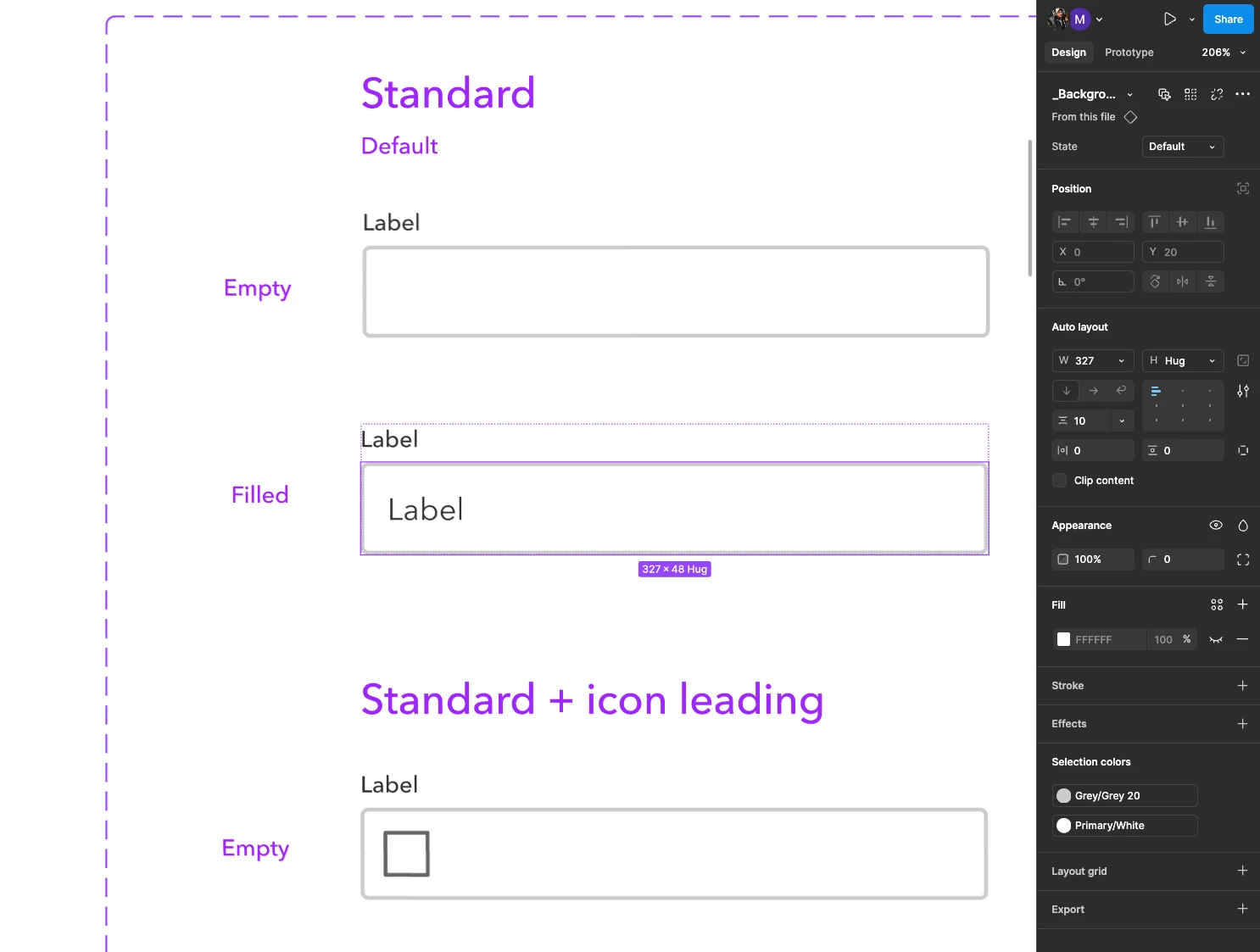
Task: Align selection to the top
Action: click(x=1155, y=222)
